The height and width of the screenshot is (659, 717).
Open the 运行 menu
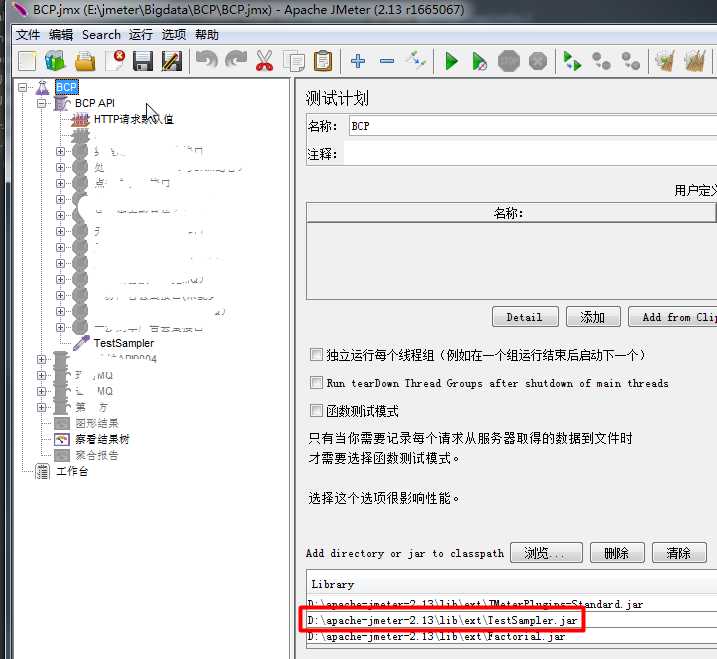140,35
